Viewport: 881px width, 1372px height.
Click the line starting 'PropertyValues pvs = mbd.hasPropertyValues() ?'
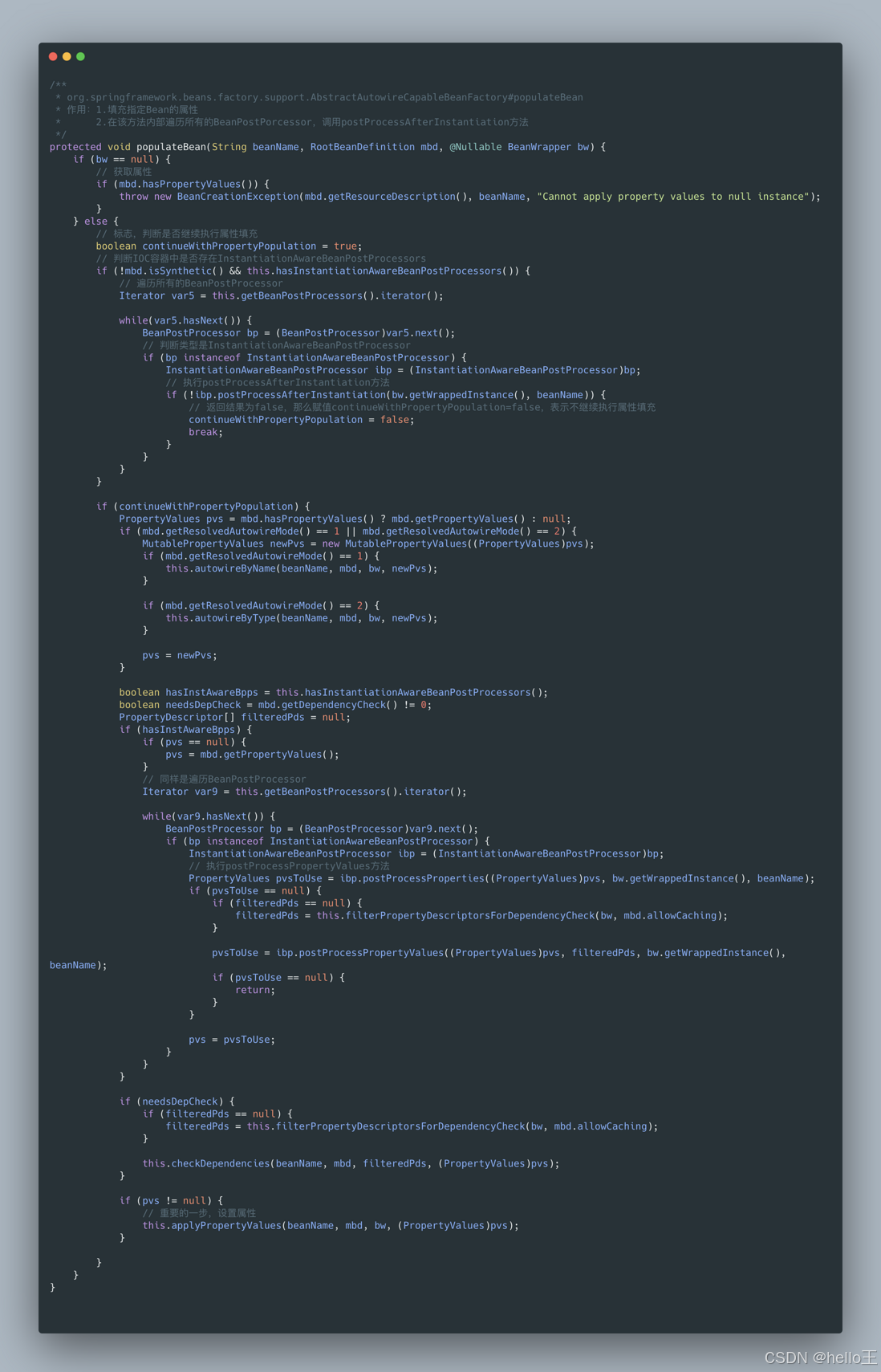click(345, 519)
